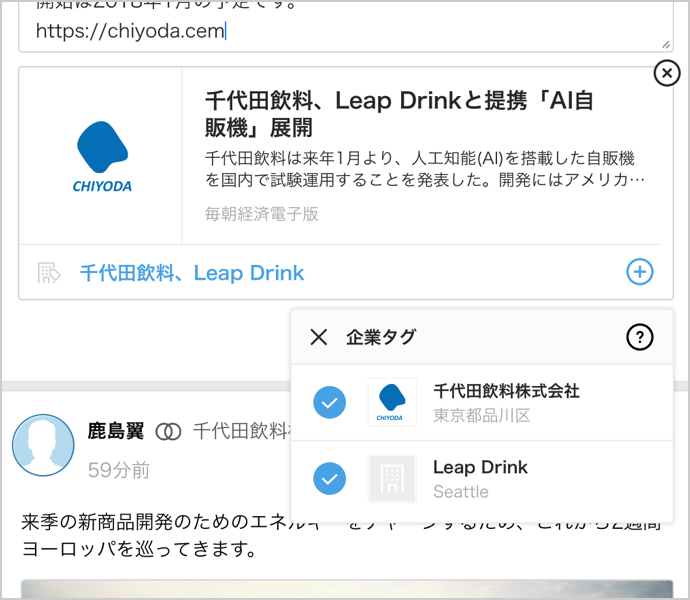Open the CHIYODA article preview image
The height and width of the screenshot is (600, 690).
tap(101, 156)
